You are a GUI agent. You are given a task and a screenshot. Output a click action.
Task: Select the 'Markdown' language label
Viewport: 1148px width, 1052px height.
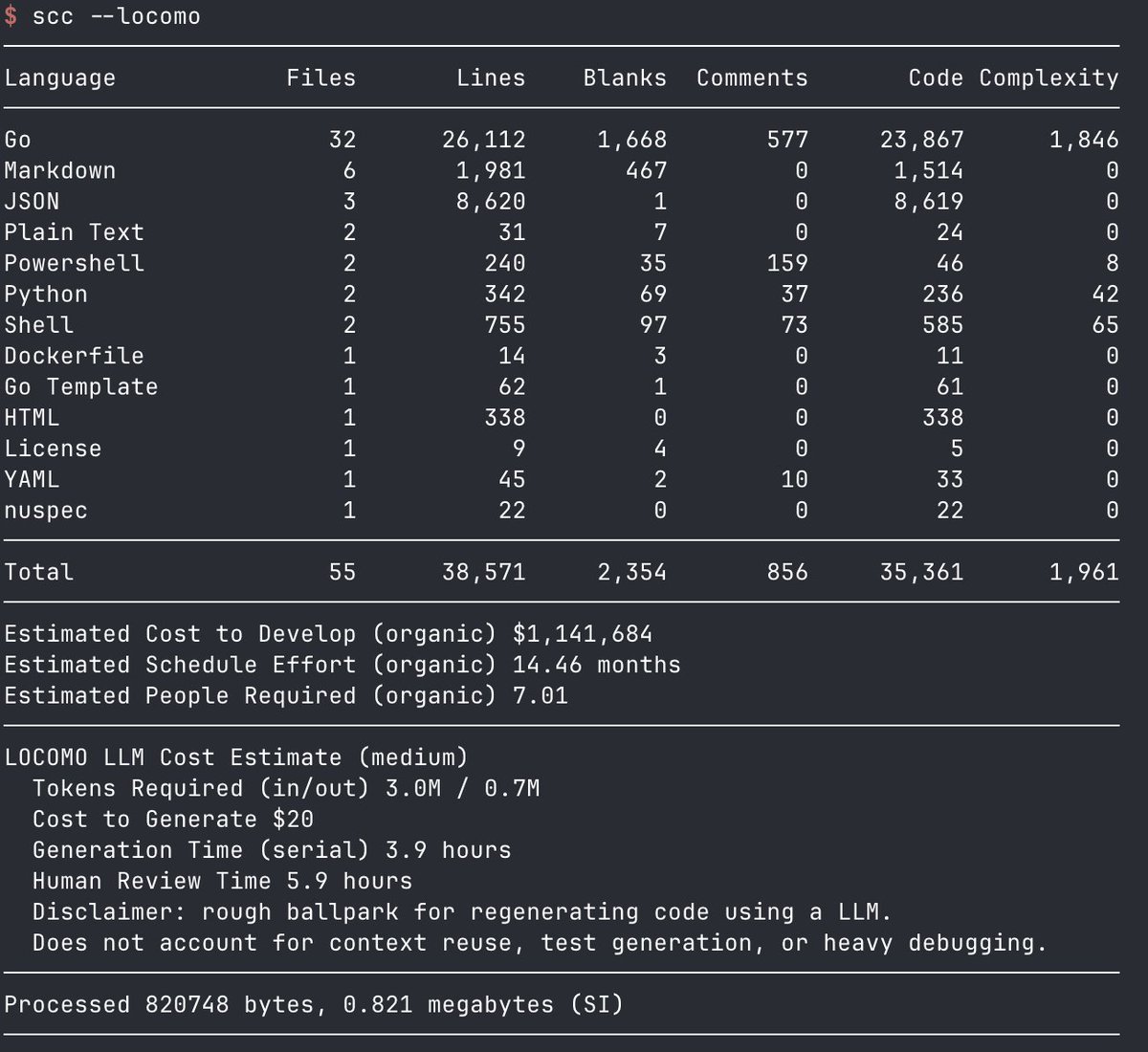(59, 170)
